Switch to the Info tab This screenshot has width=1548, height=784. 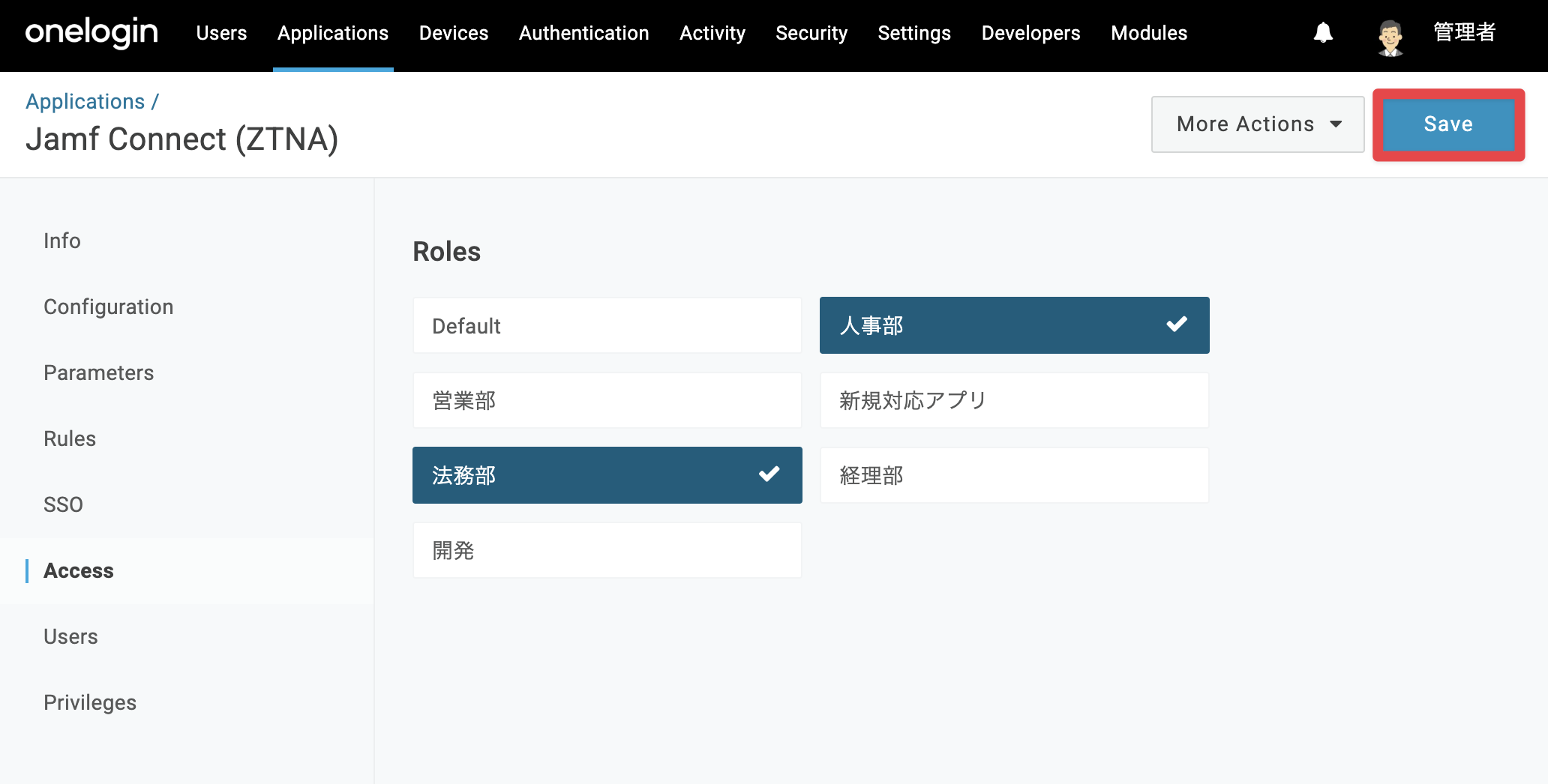(62, 241)
